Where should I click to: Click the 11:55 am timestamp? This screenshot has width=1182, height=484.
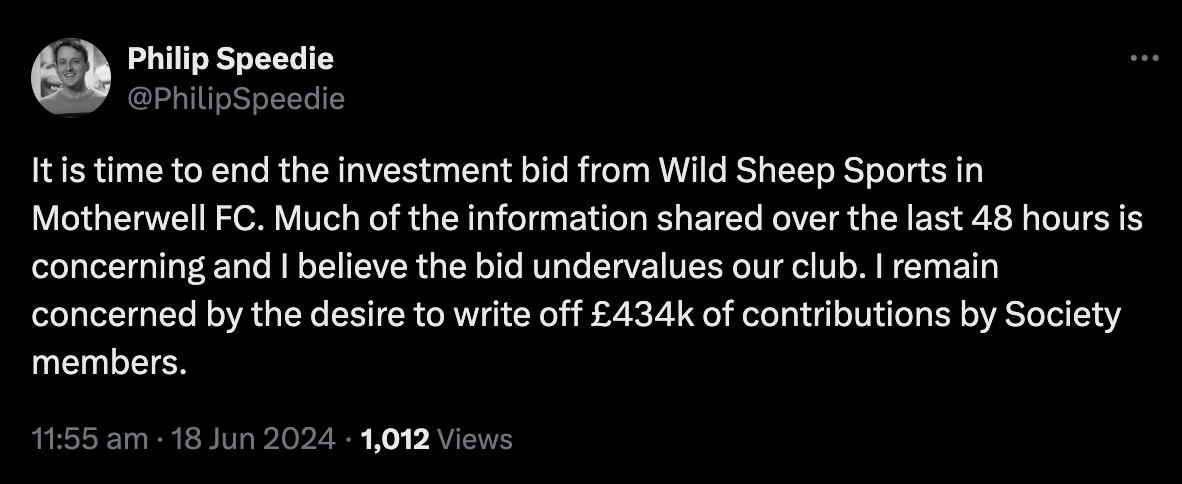point(90,439)
